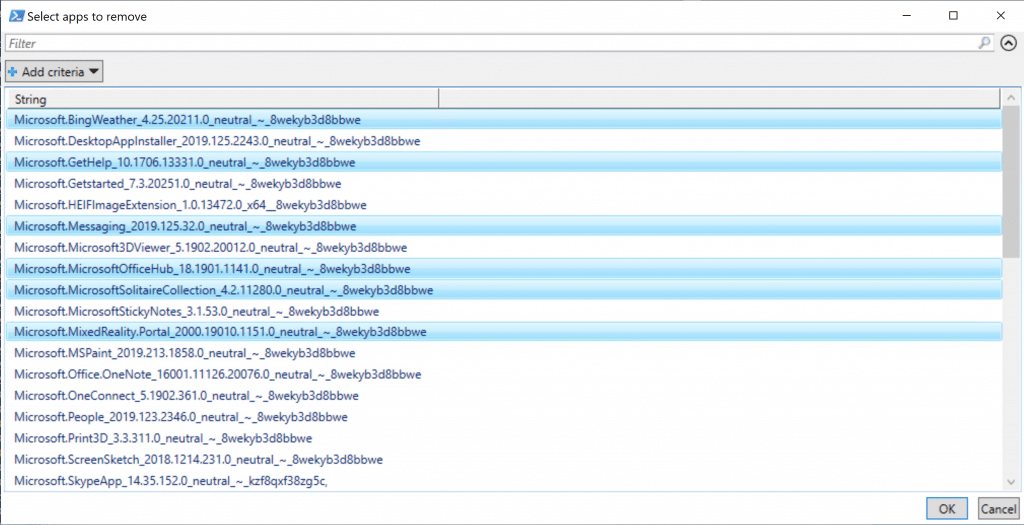Click the search magnifier icon in Filter box
1024x525 pixels.
click(985, 44)
